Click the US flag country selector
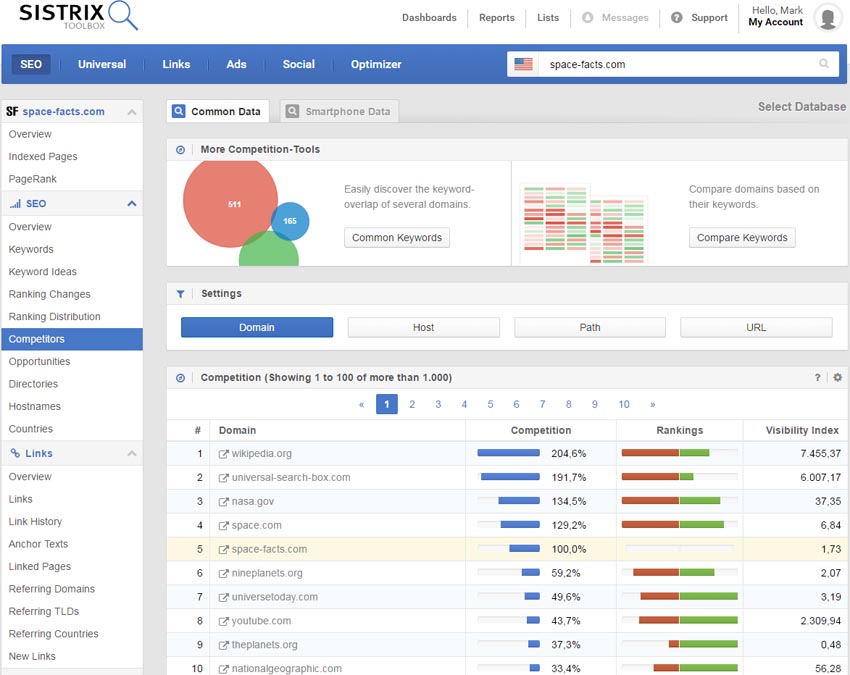The width and height of the screenshot is (850, 675). [523, 64]
